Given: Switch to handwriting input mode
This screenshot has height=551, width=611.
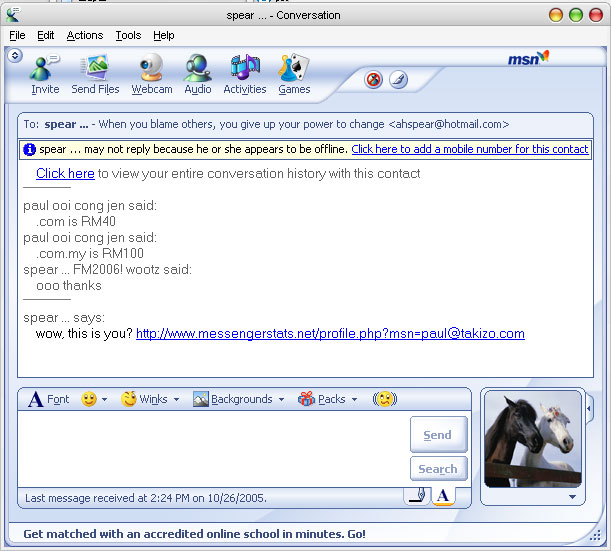Looking at the screenshot, I should coord(418,495).
